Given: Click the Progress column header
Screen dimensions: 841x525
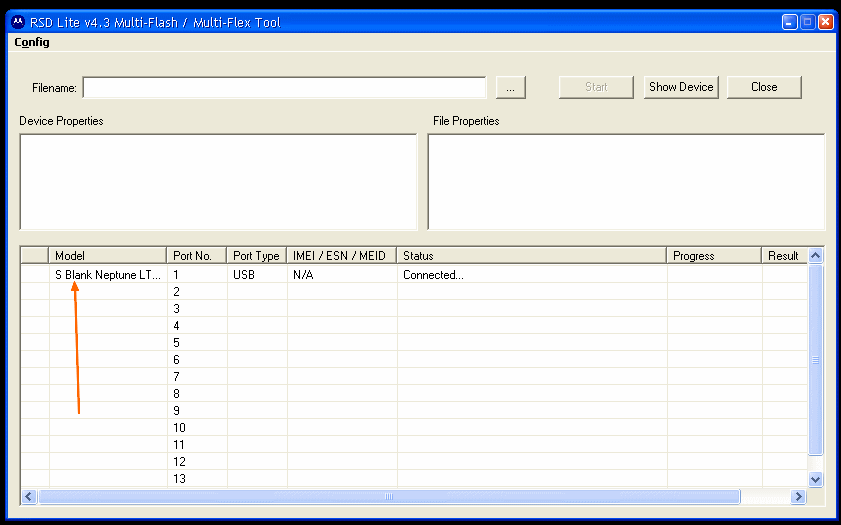Looking at the screenshot, I should pyautogui.click(x=714, y=256).
